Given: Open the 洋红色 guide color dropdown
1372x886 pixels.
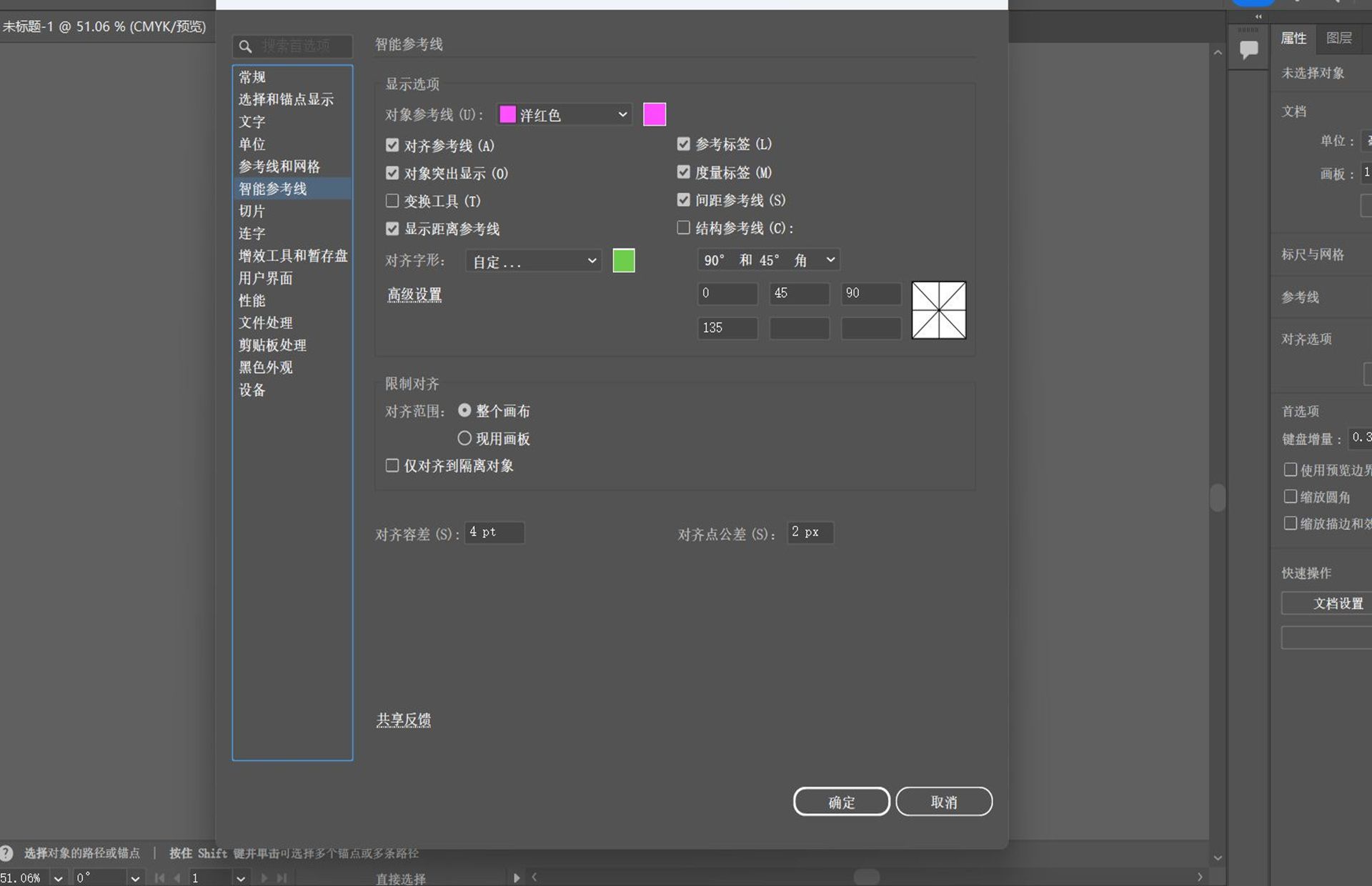Looking at the screenshot, I should click(x=565, y=114).
